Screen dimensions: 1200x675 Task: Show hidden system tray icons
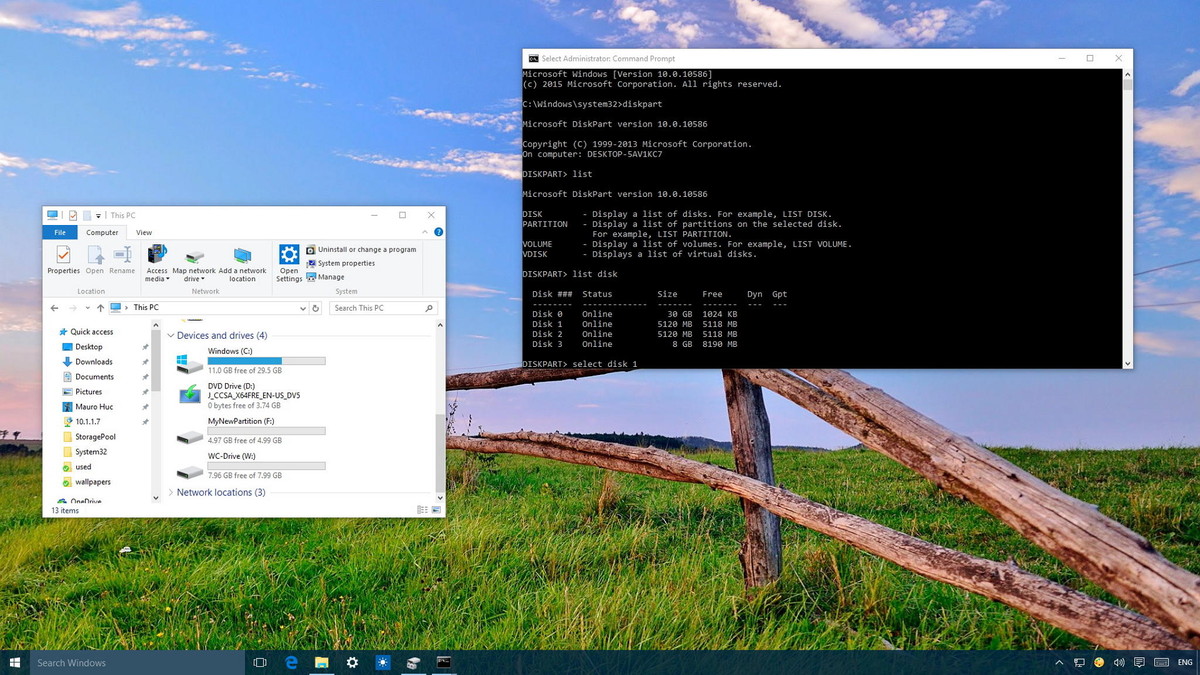[1059, 662]
